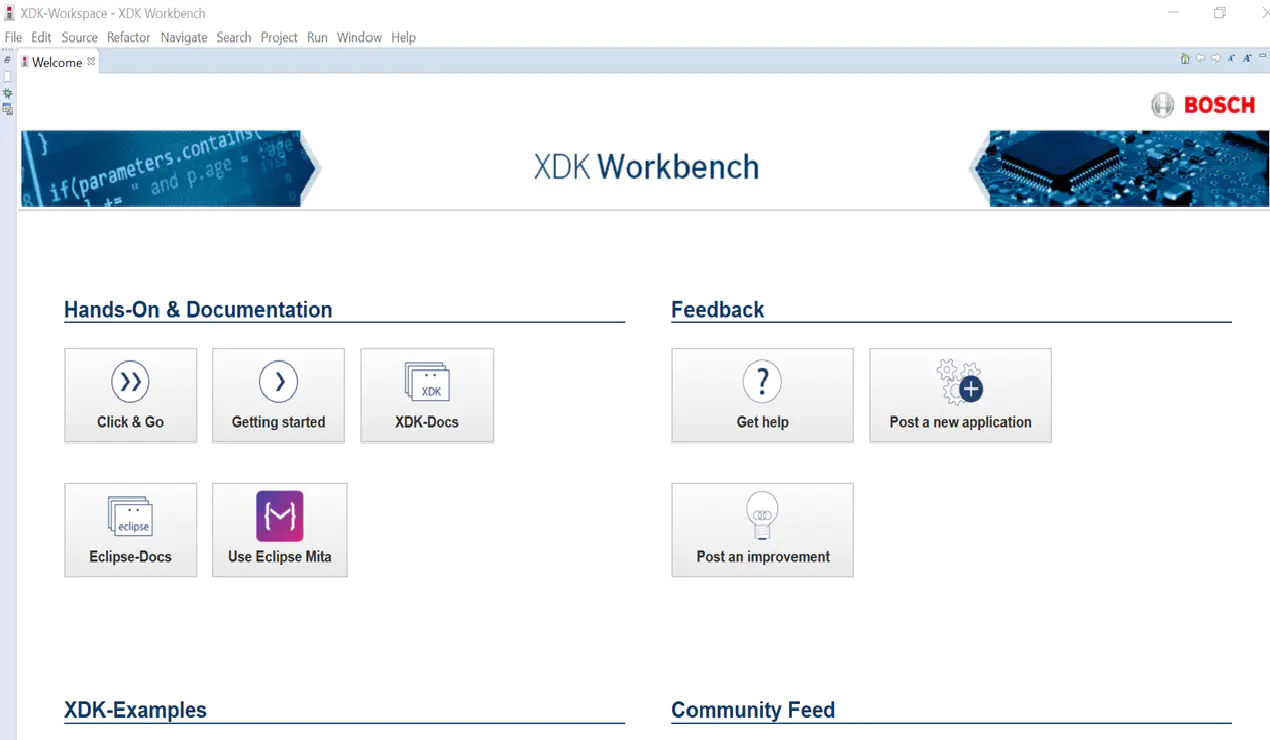The width and height of the screenshot is (1270, 740).
Task: Click the Home icon in the Welcome toolbar
Action: (1185, 59)
